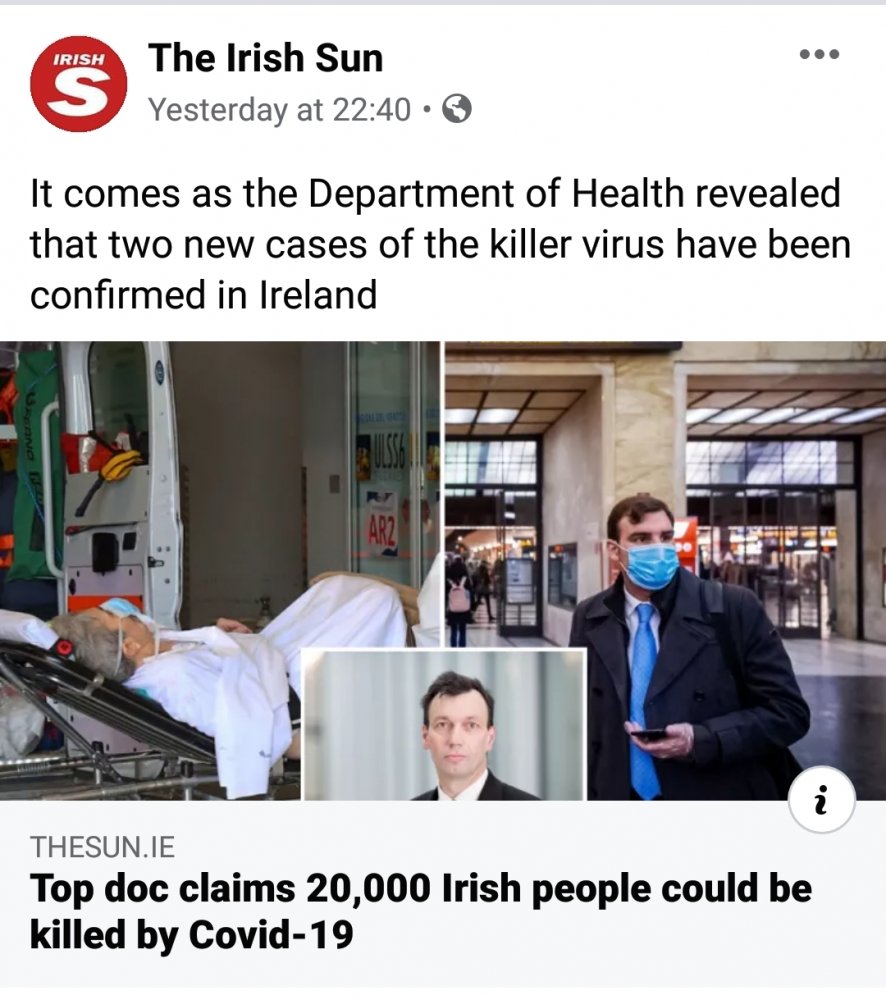Click the globe public audience icon

[x=457, y=109]
